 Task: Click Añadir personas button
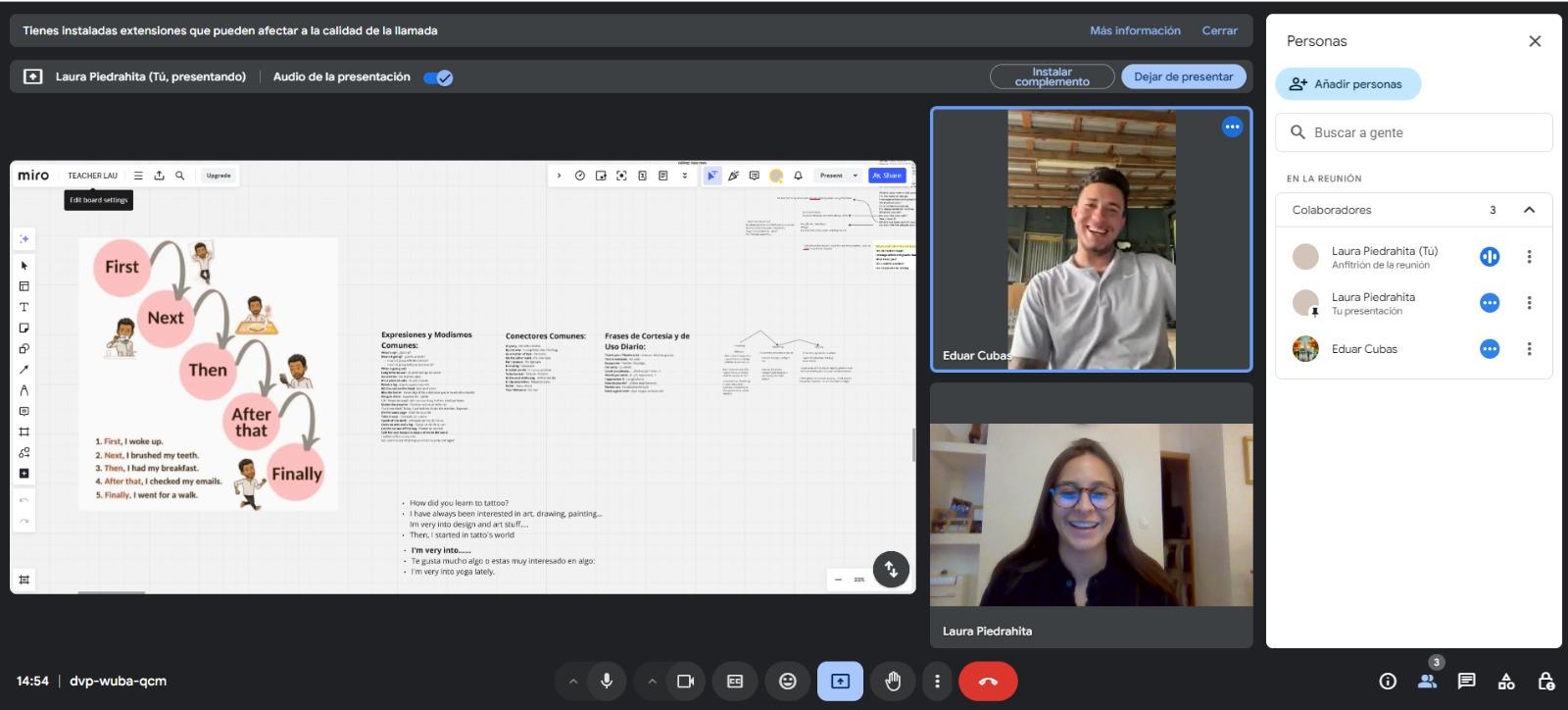1347,84
